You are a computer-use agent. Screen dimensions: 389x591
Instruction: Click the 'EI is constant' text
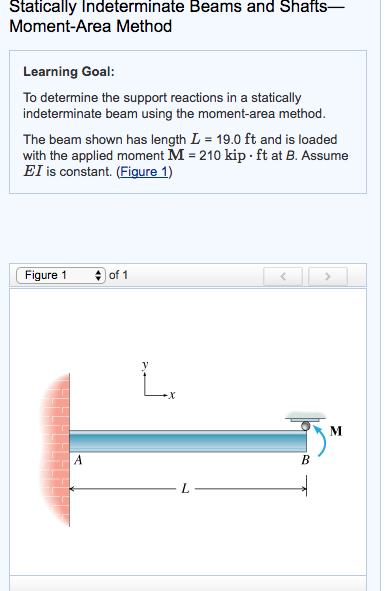67,172
